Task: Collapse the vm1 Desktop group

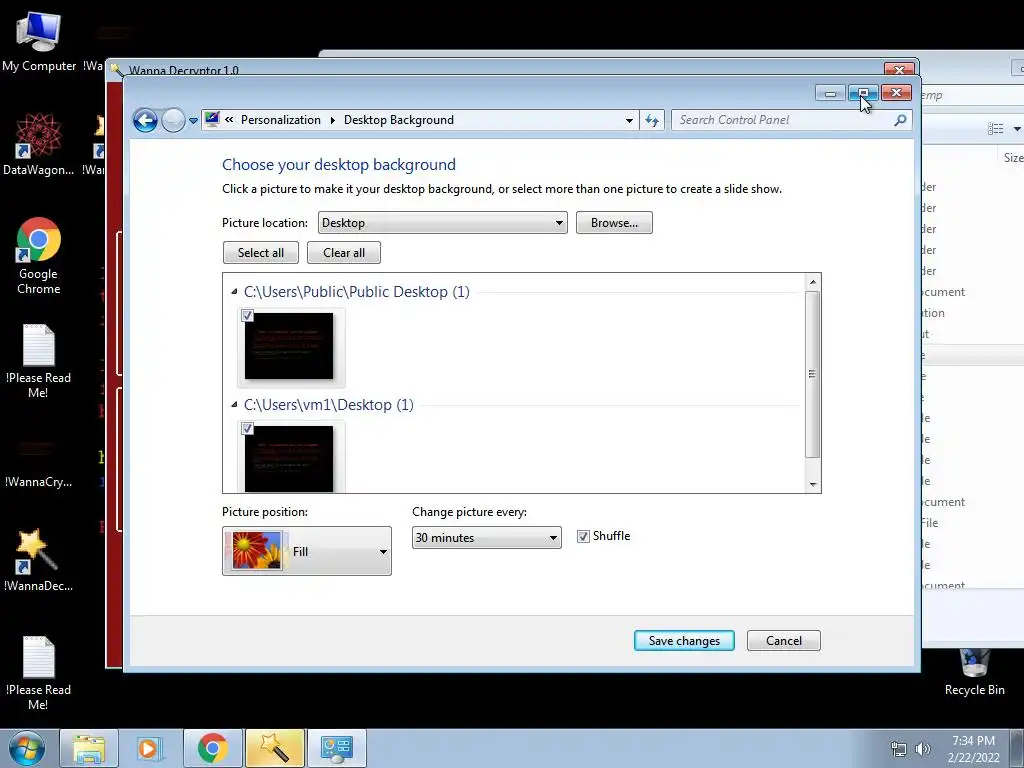Action: click(234, 405)
